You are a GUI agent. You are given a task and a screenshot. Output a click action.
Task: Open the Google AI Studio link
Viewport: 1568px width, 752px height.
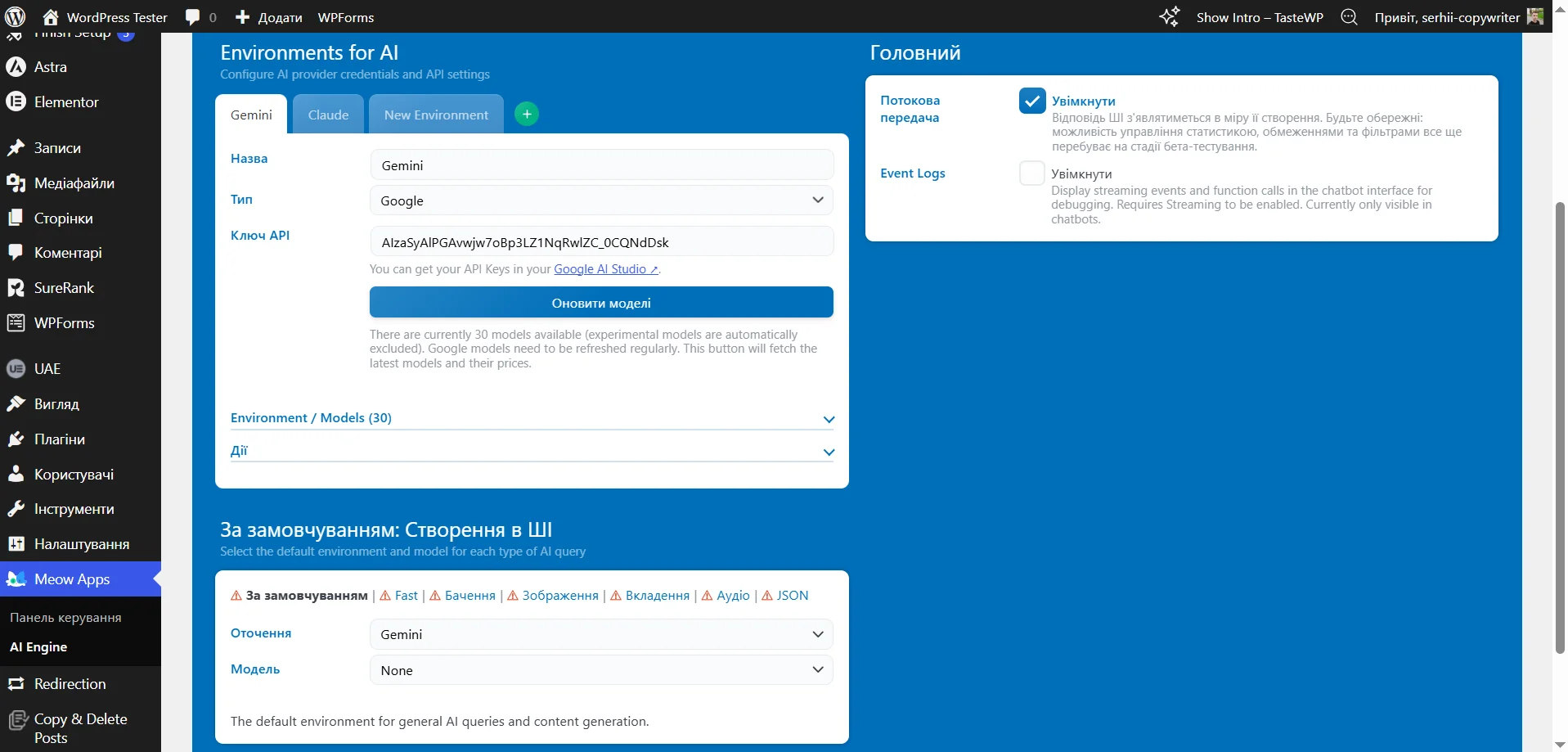(x=601, y=268)
